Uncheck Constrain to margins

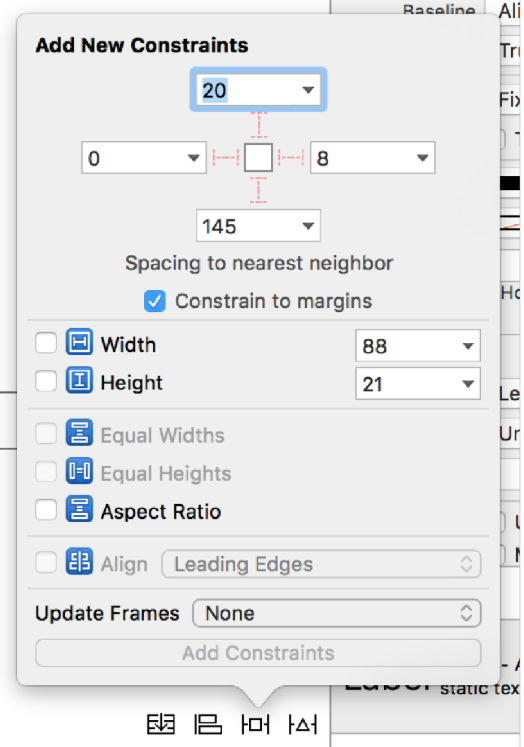click(x=155, y=301)
